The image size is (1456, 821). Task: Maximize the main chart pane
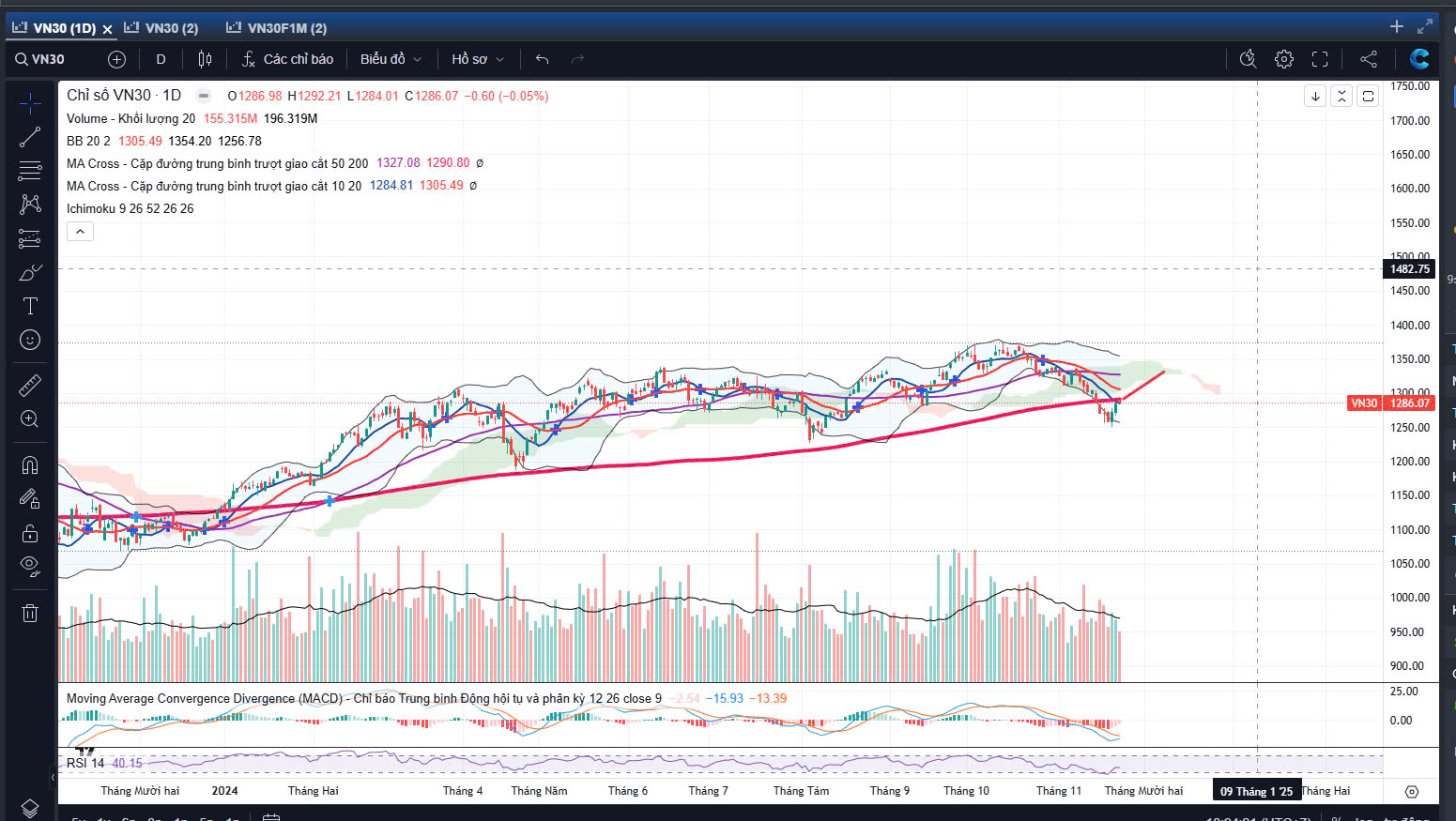[1368, 96]
